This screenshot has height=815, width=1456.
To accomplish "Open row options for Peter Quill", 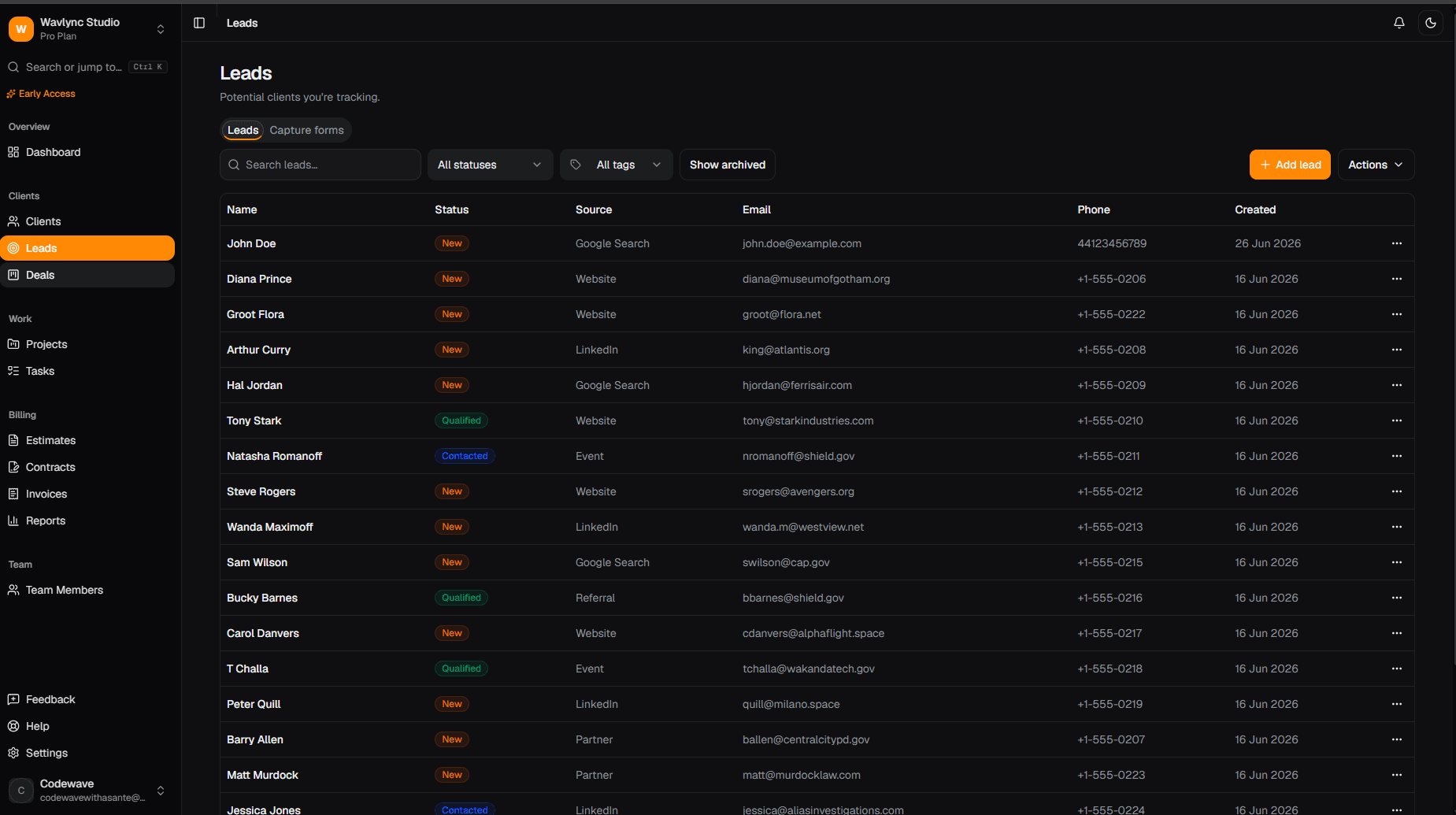I will click(x=1396, y=704).
